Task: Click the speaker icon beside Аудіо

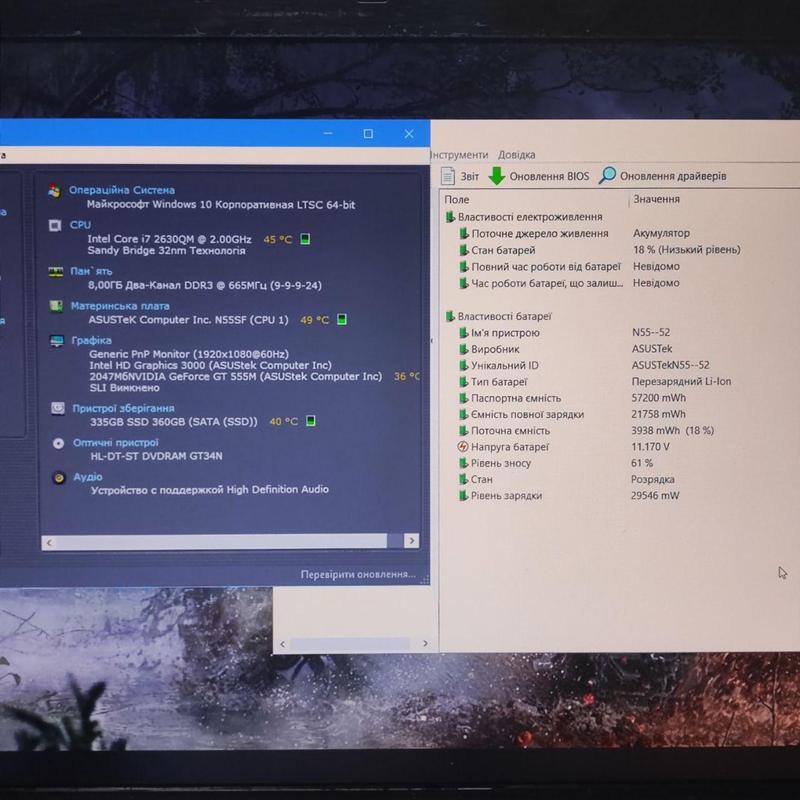Action: pos(58,478)
